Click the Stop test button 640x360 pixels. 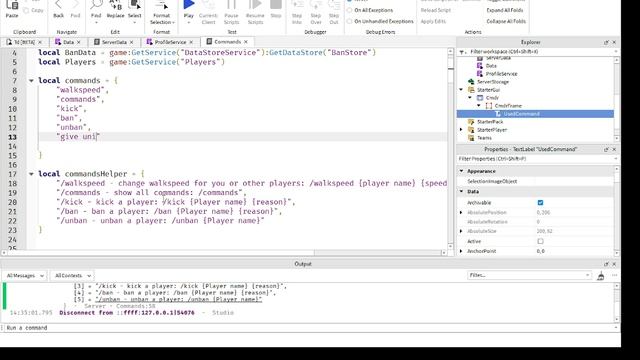(x=276, y=9)
